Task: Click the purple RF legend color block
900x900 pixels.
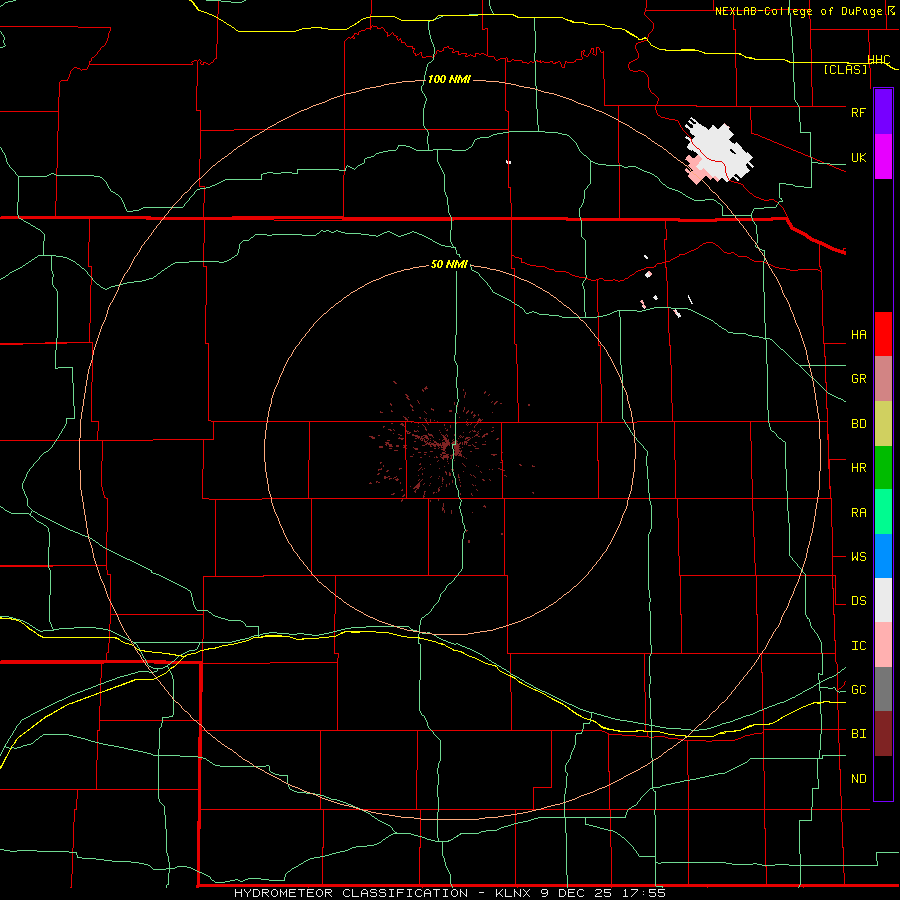Action: pyautogui.click(x=883, y=112)
